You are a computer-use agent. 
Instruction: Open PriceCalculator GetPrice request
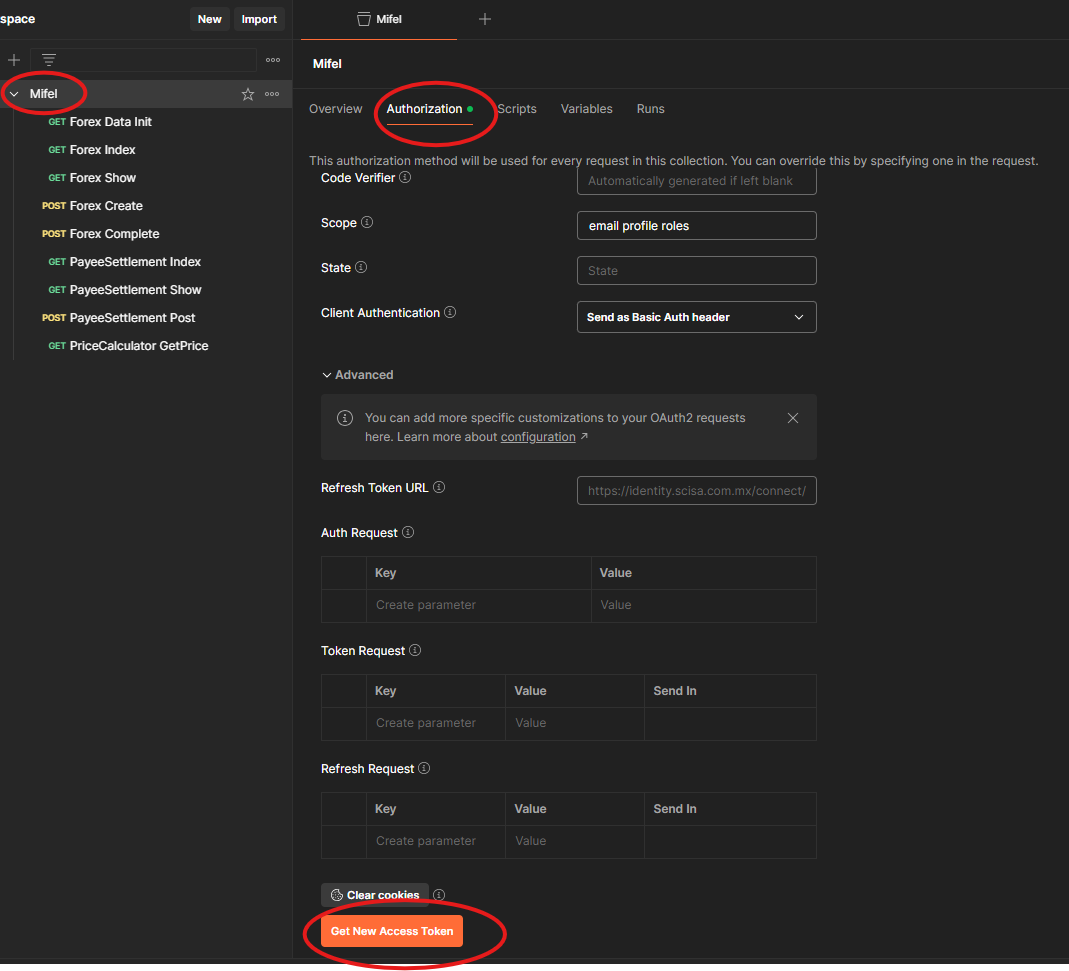tap(139, 346)
